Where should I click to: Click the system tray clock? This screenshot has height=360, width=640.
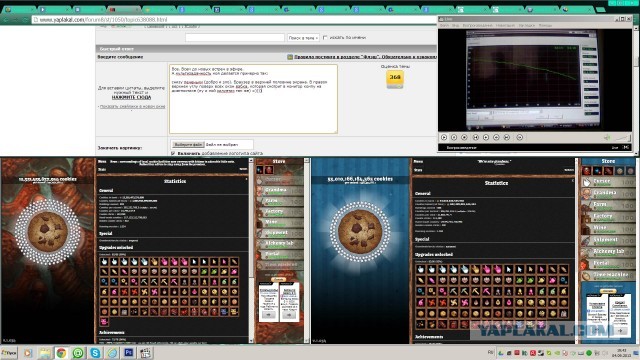point(622,352)
